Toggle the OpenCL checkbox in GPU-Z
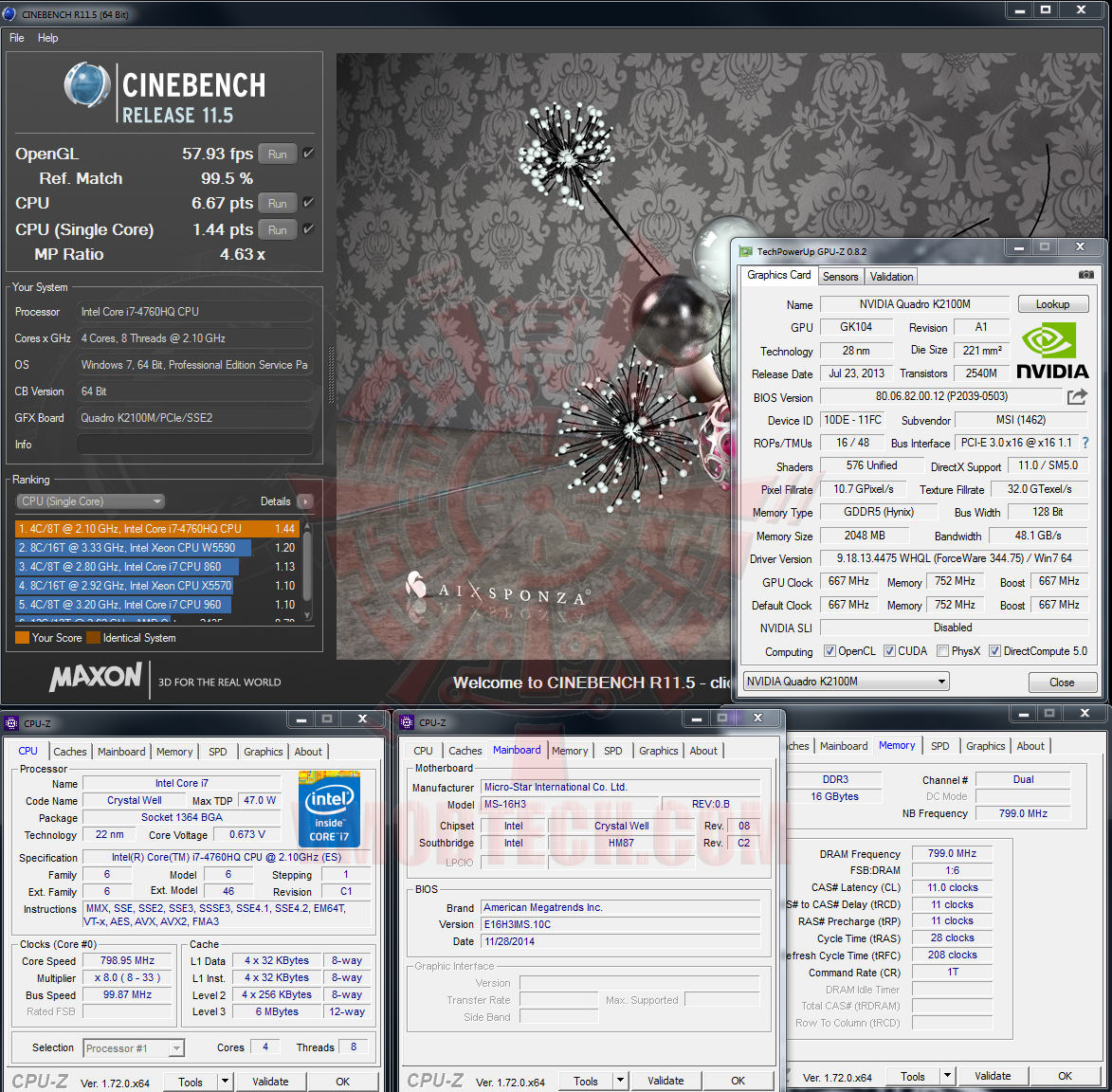Screen dimensions: 1112x1092 click(x=829, y=651)
